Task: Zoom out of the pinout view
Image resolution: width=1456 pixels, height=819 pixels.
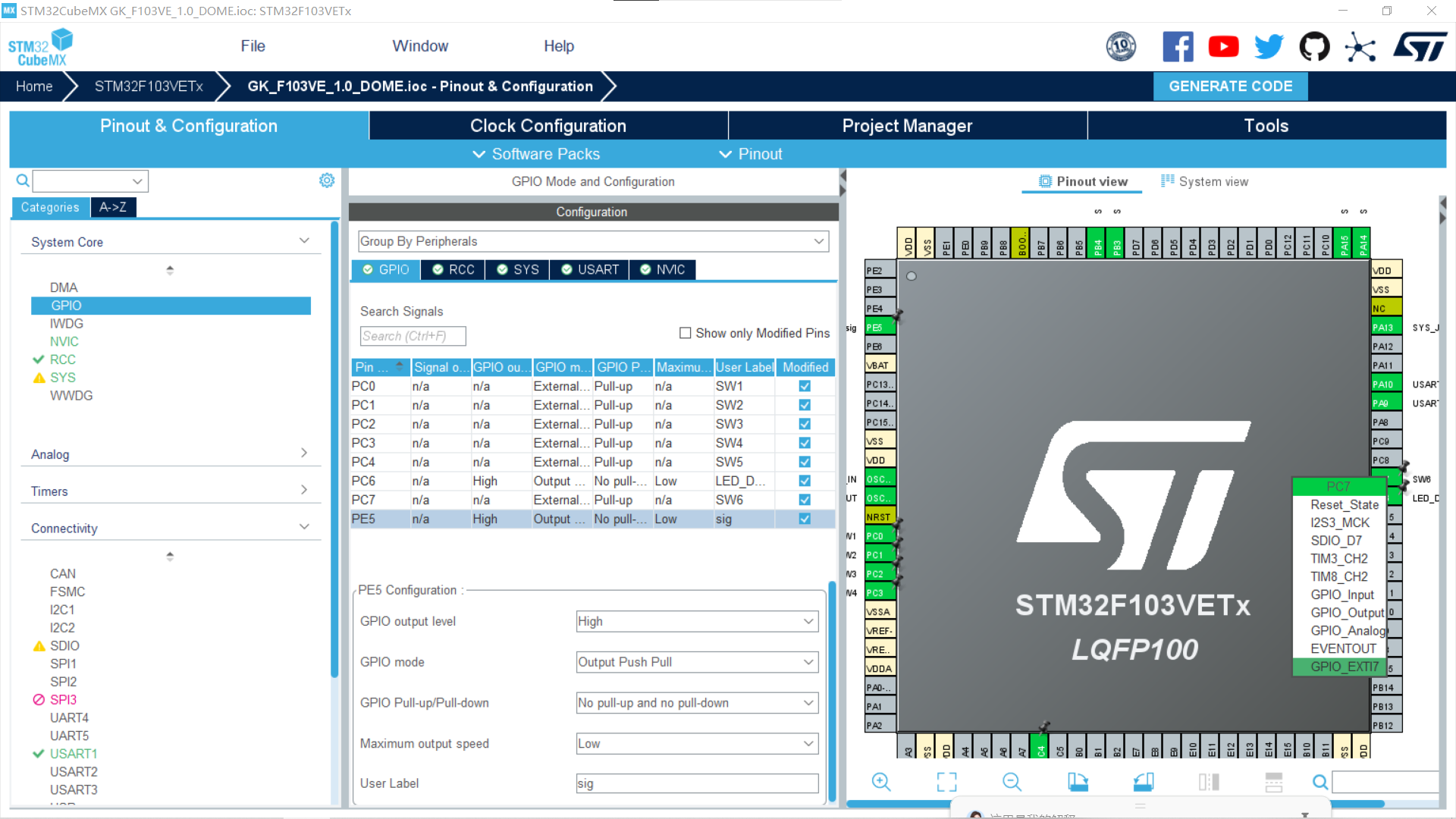Action: tap(1012, 782)
